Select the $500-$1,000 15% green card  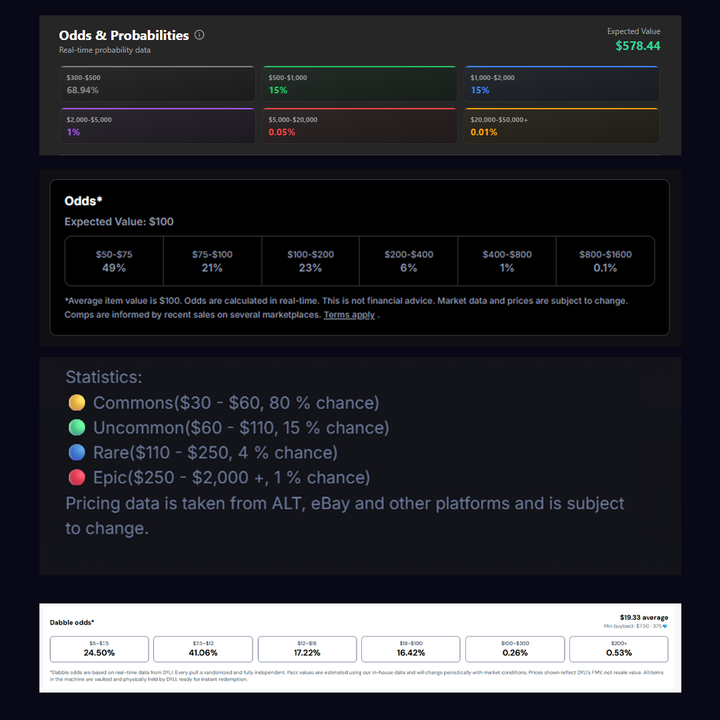tap(360, 84)
